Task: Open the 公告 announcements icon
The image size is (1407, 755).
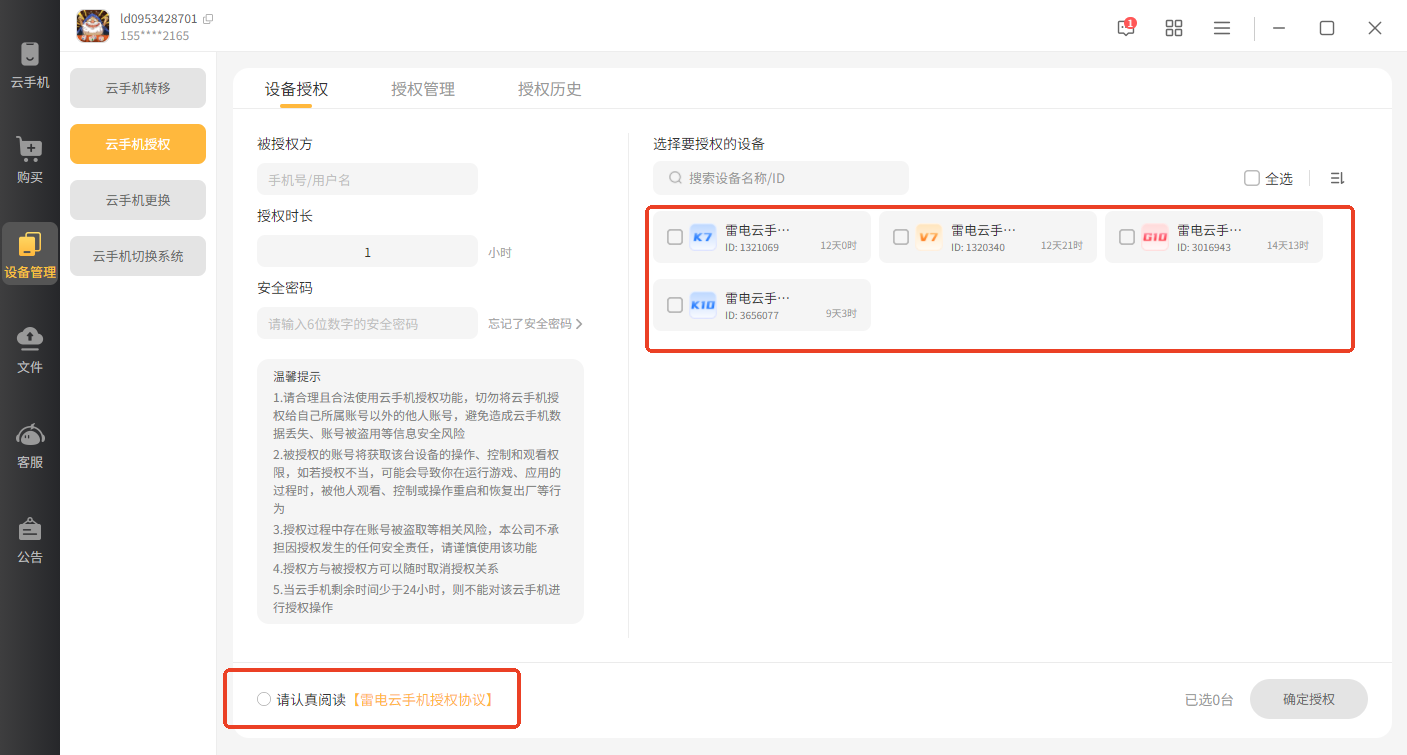Action: pyautogui.click(x=30, y=540)
